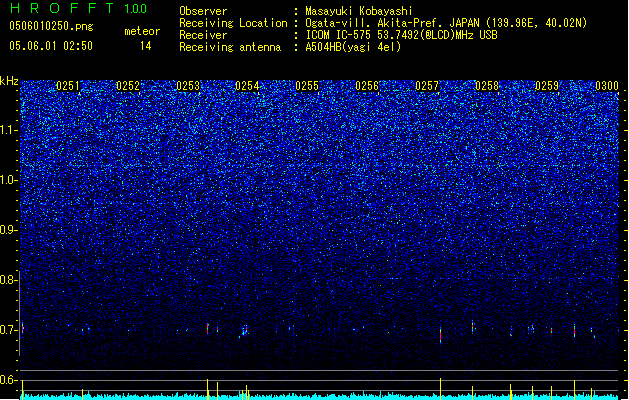Select the filename 0506010250.png
The image size is (629, 400).
coord(51,26)
